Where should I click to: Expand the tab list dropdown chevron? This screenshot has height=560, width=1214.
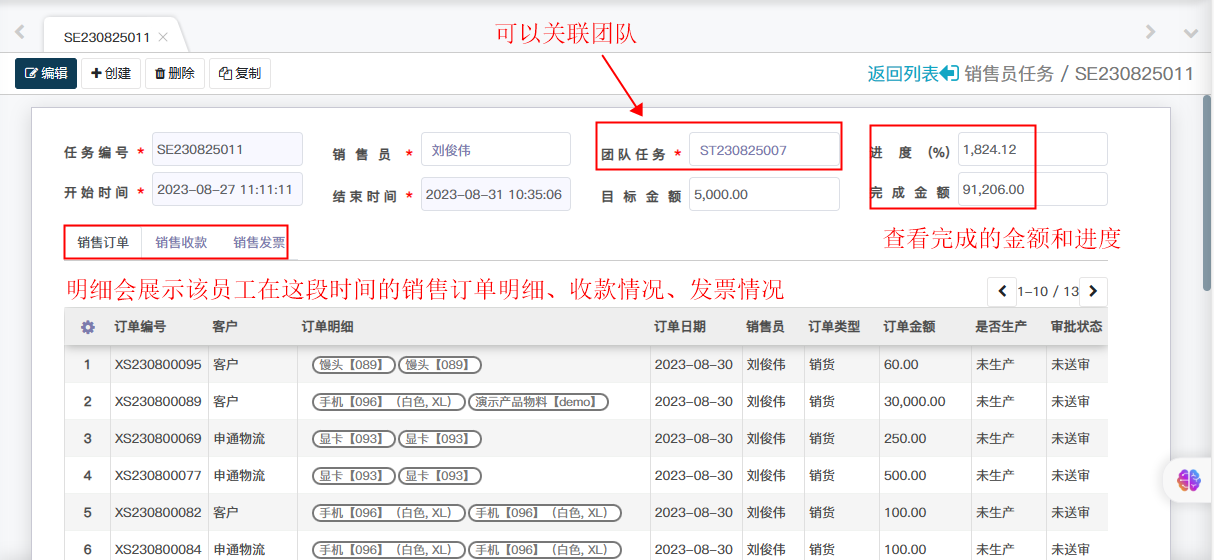(1190, 33)
